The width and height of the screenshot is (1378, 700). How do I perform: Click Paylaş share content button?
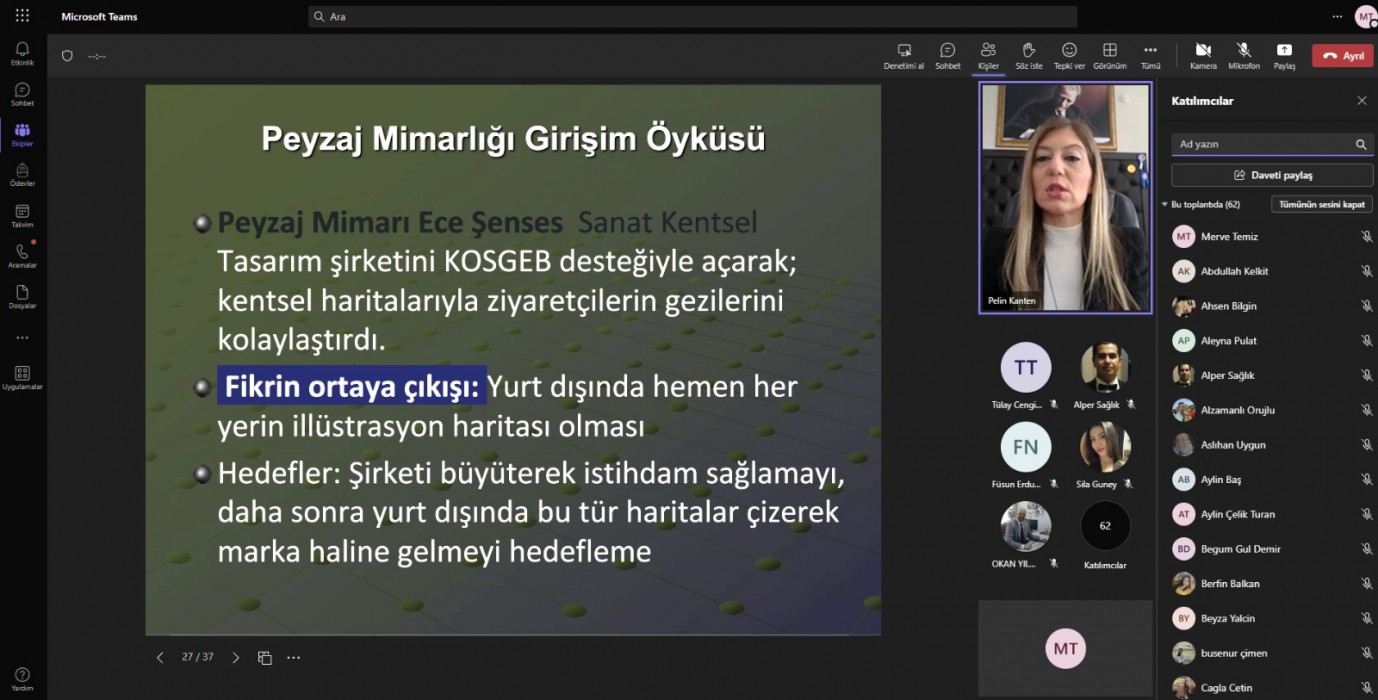point(1284,56)
